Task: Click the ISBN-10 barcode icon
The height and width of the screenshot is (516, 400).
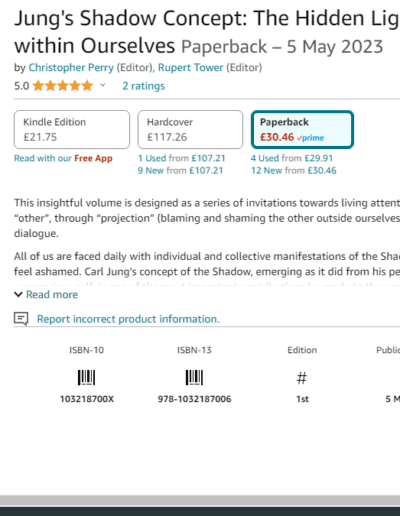Action: tap(86, 377)
